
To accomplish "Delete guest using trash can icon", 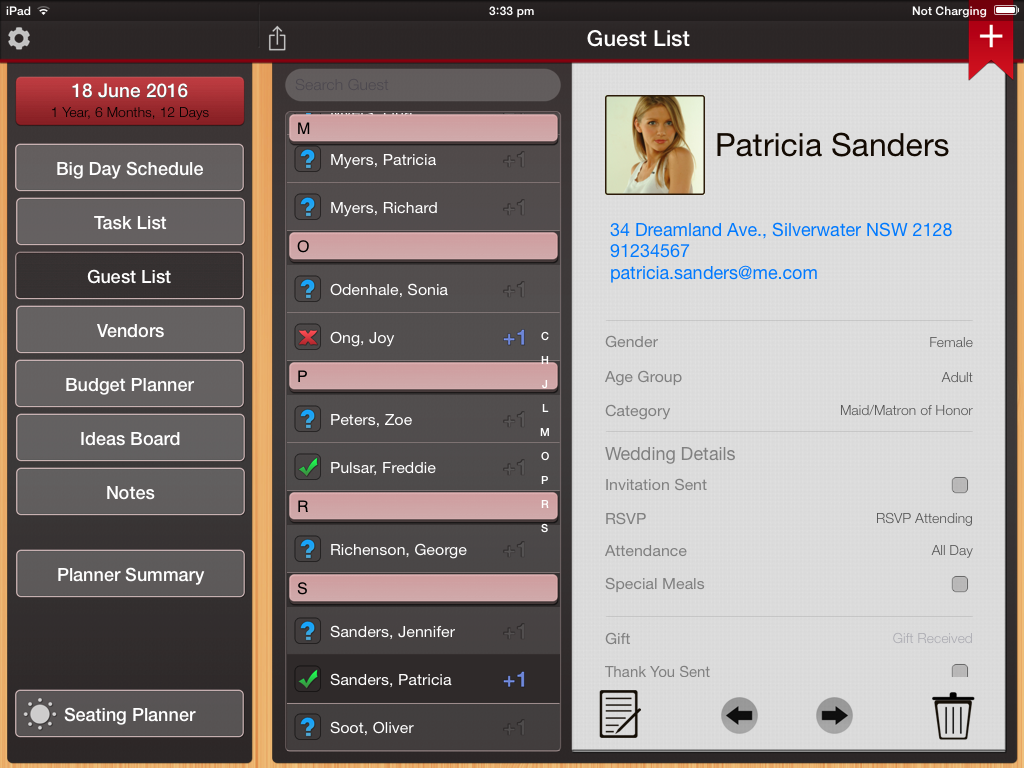I will 953,716.
